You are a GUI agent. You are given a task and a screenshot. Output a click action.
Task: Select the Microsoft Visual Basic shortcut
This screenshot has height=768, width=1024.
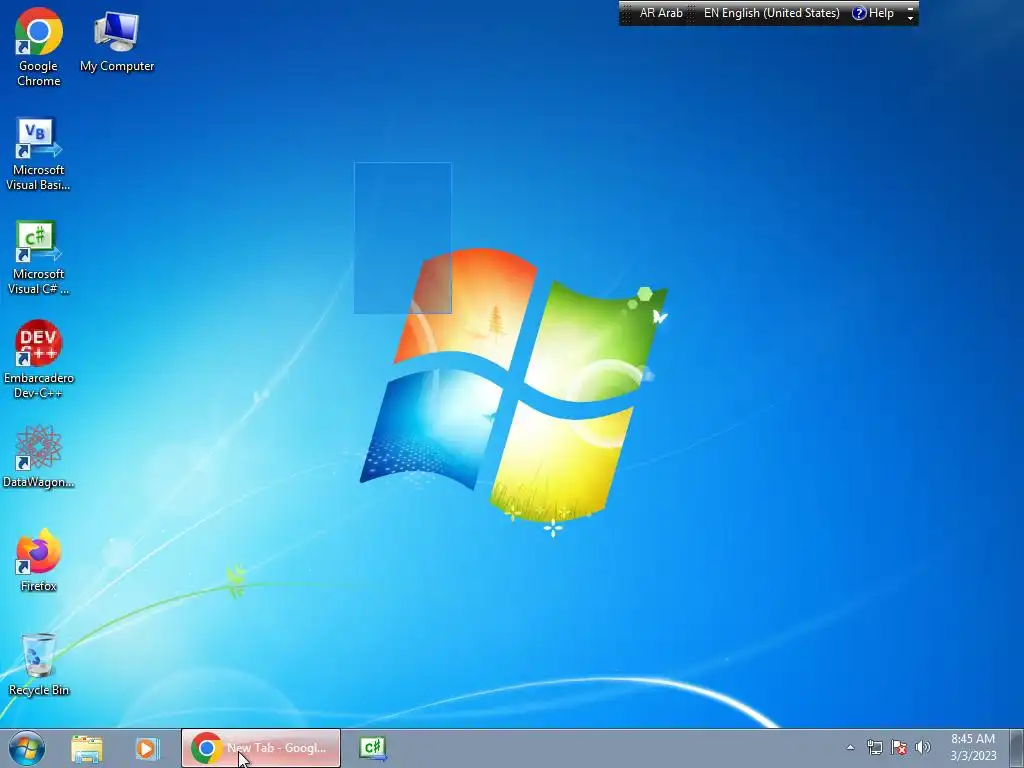click(38, 153)
